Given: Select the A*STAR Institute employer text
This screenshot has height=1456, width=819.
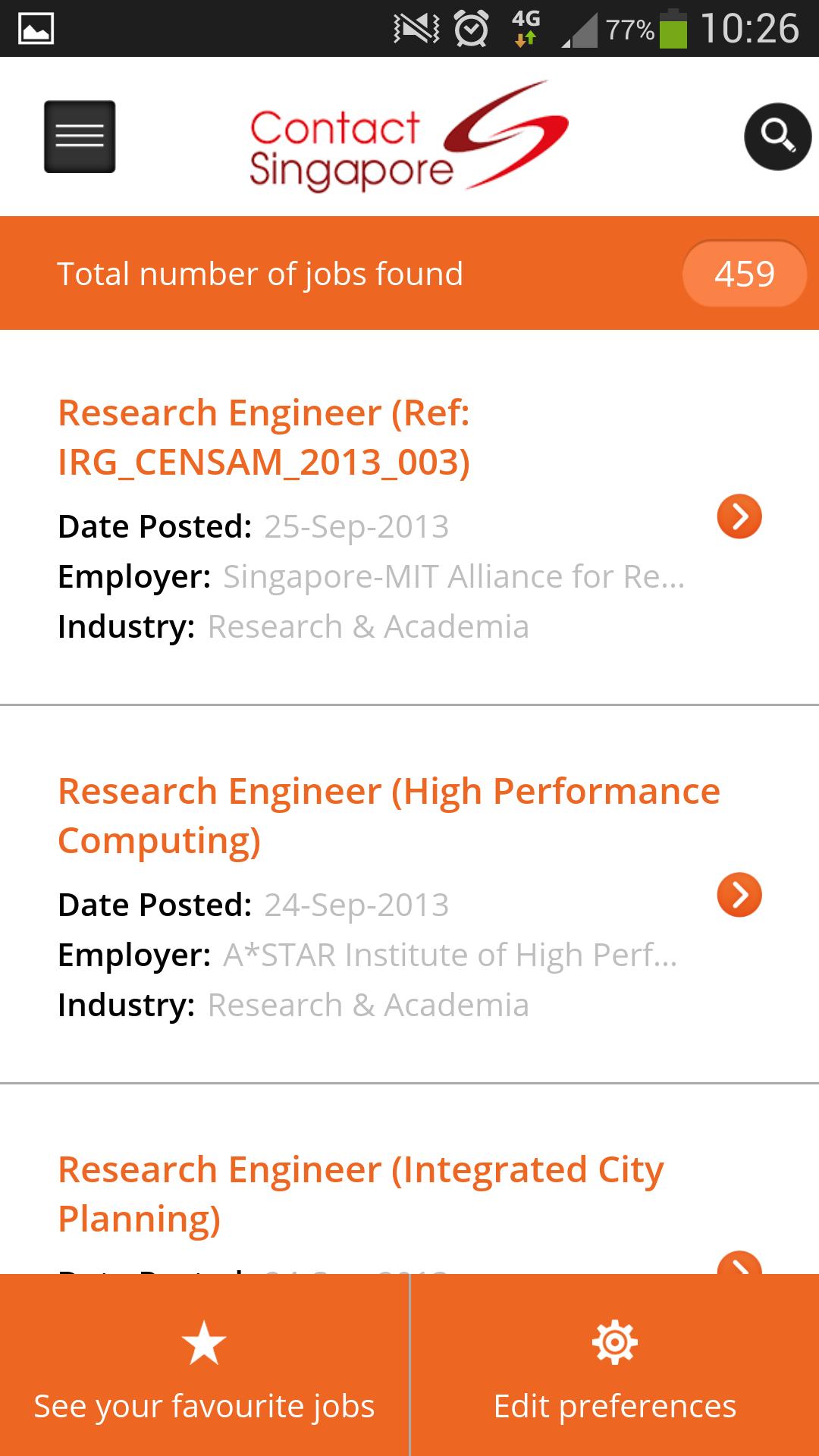Looking at the screenshot, I should pyautogui.click(x=450, y=955).
